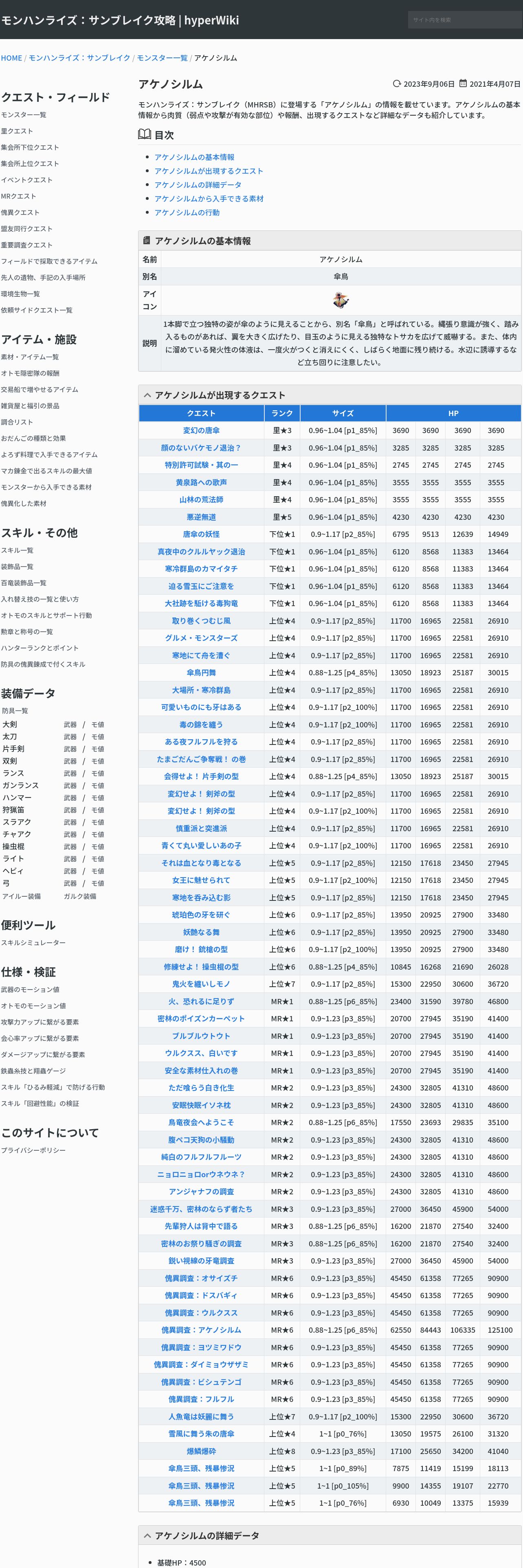
Task: Jump to アケノシルムから入手できる素材 in contents
Action: click(x=209, y=198)
